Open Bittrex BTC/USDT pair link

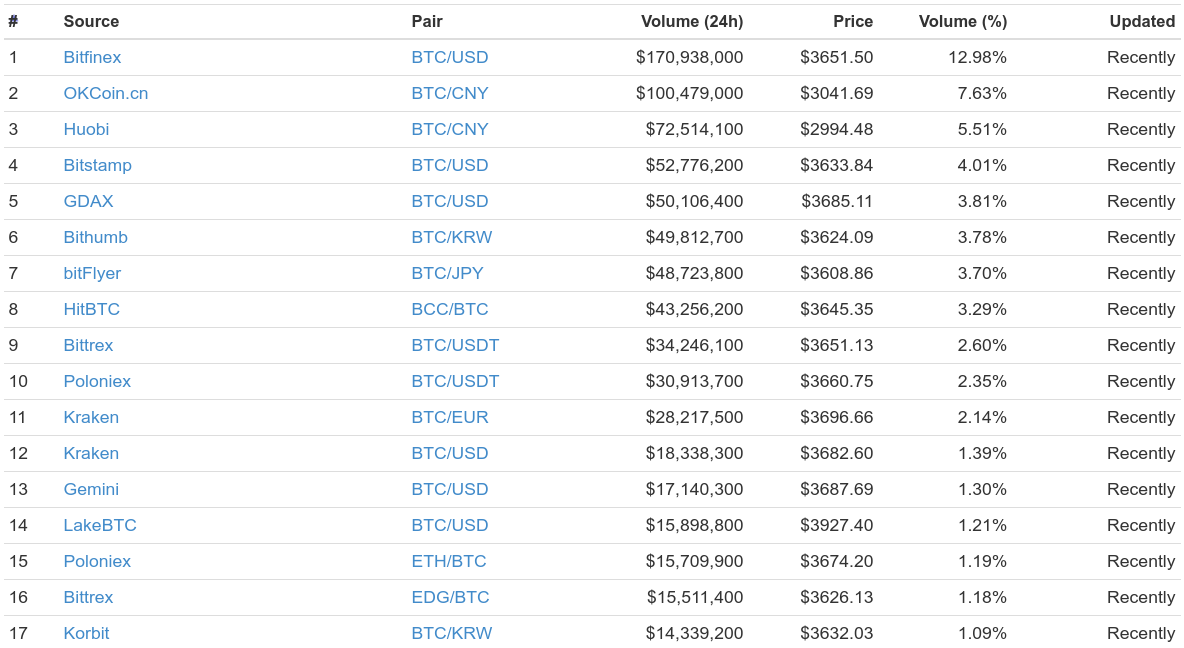(x=455, y=345)
